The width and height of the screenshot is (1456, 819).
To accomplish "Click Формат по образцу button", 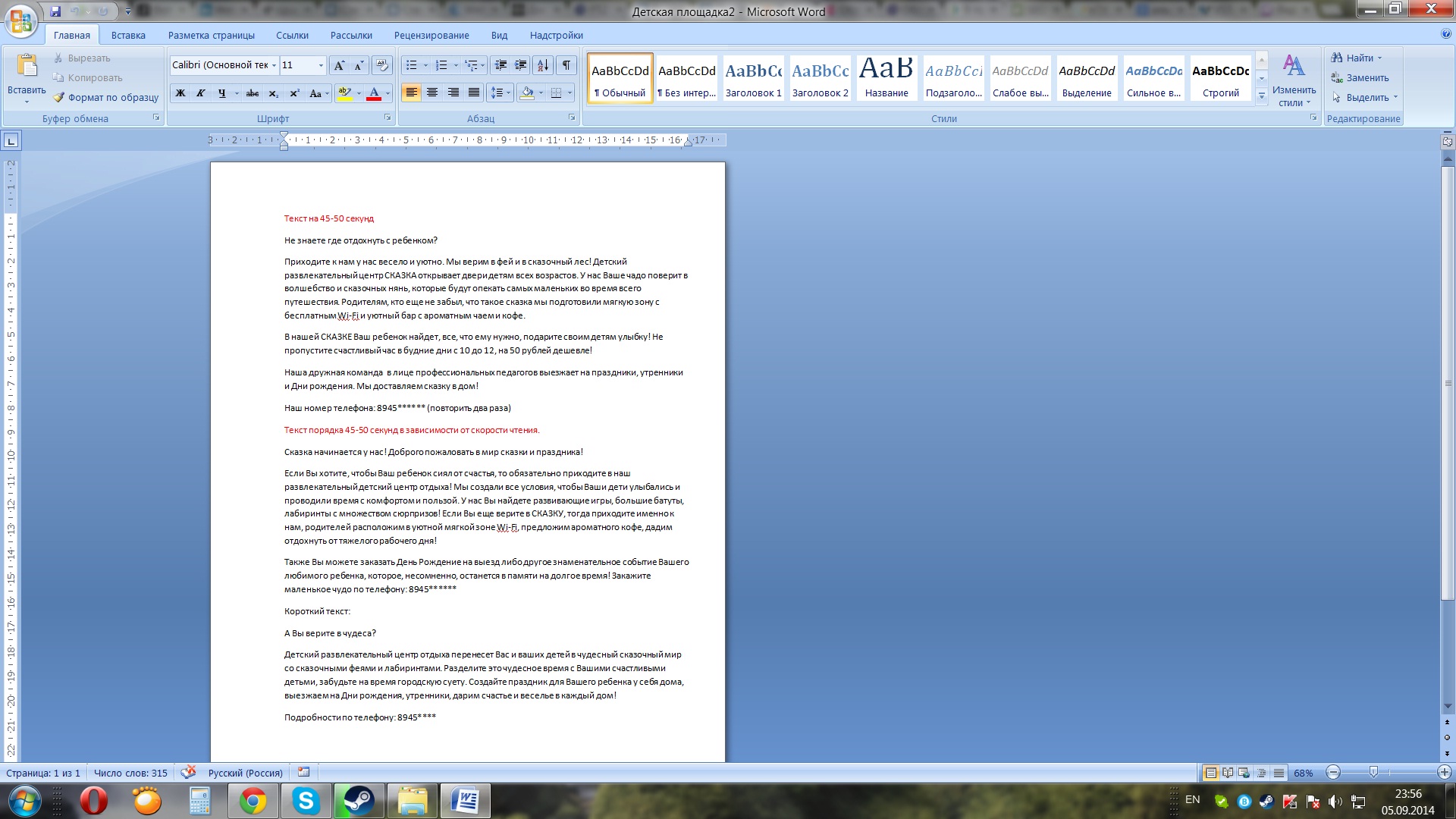I will (105, 97).
